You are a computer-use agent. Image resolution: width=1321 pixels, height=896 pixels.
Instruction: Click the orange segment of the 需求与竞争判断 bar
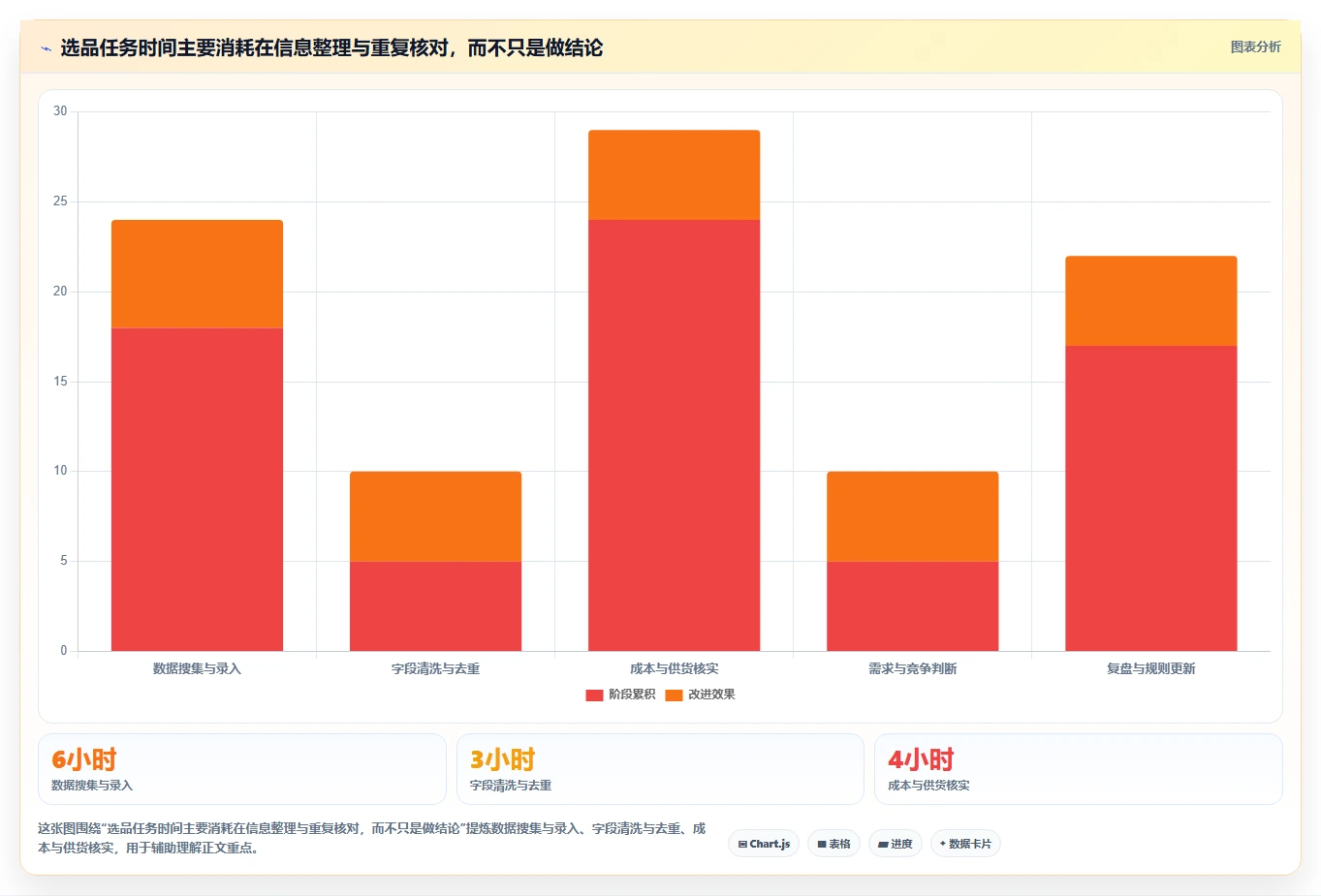tap(912, 516)
